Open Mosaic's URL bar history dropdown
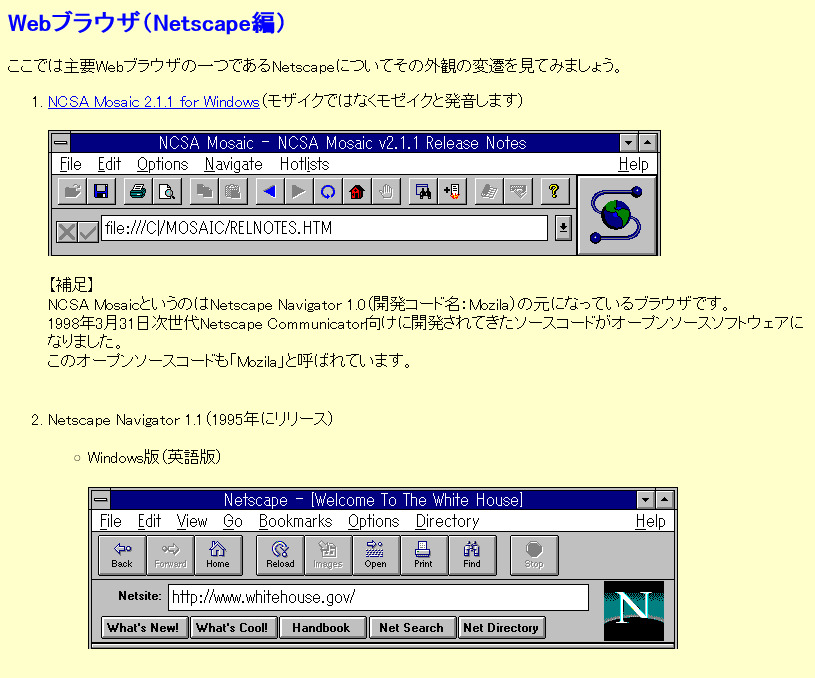Viewport: 815px width, 678px height. click(563, 228)
